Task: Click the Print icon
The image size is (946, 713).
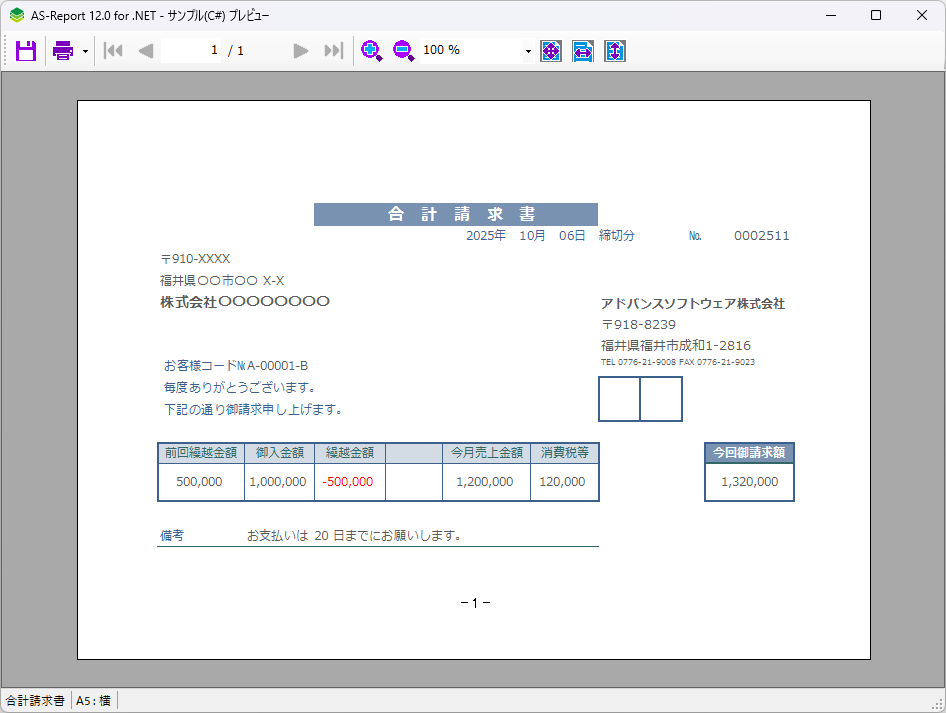Action: click(63, 50)
